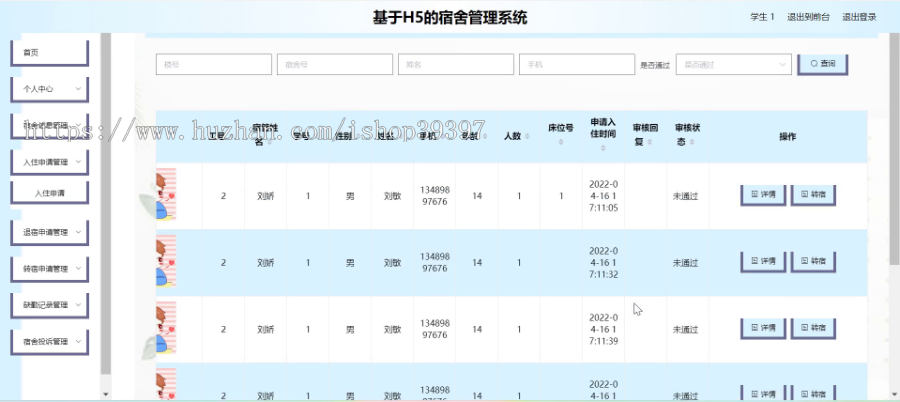Click 未通过 status in the 17:11:32 row
The image size is (900, 402).
tap(685, 263)
